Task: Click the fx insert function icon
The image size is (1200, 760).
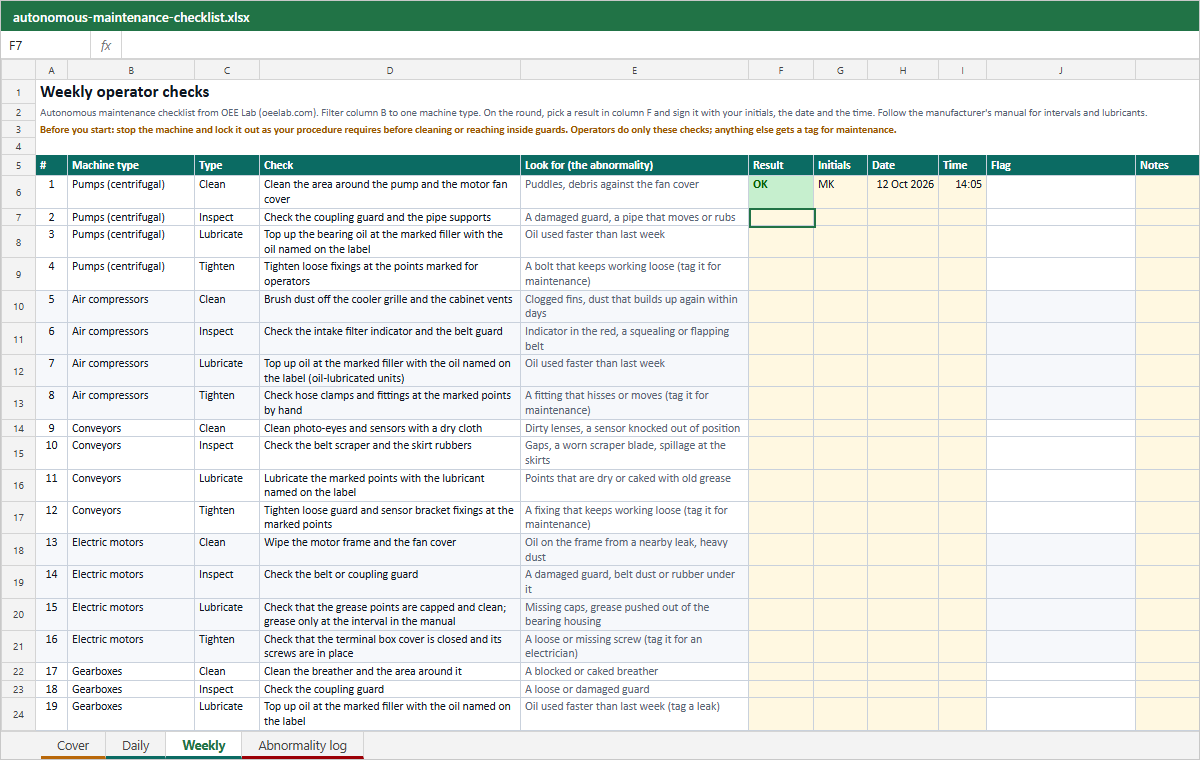Action: [x=106, y=46]
